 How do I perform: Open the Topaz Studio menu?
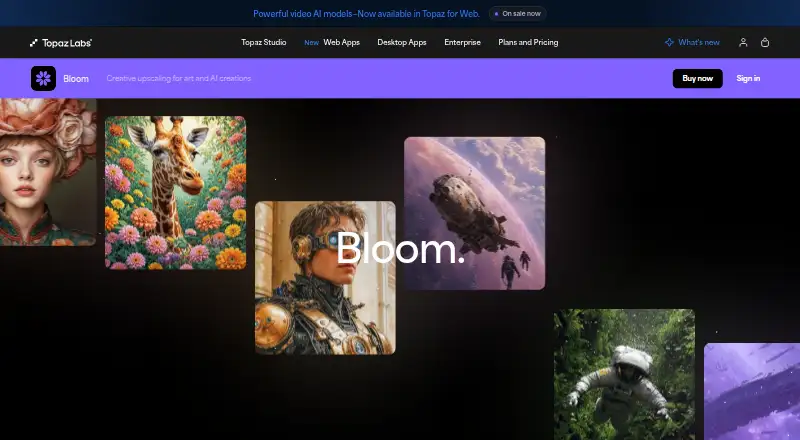[263, 42]
